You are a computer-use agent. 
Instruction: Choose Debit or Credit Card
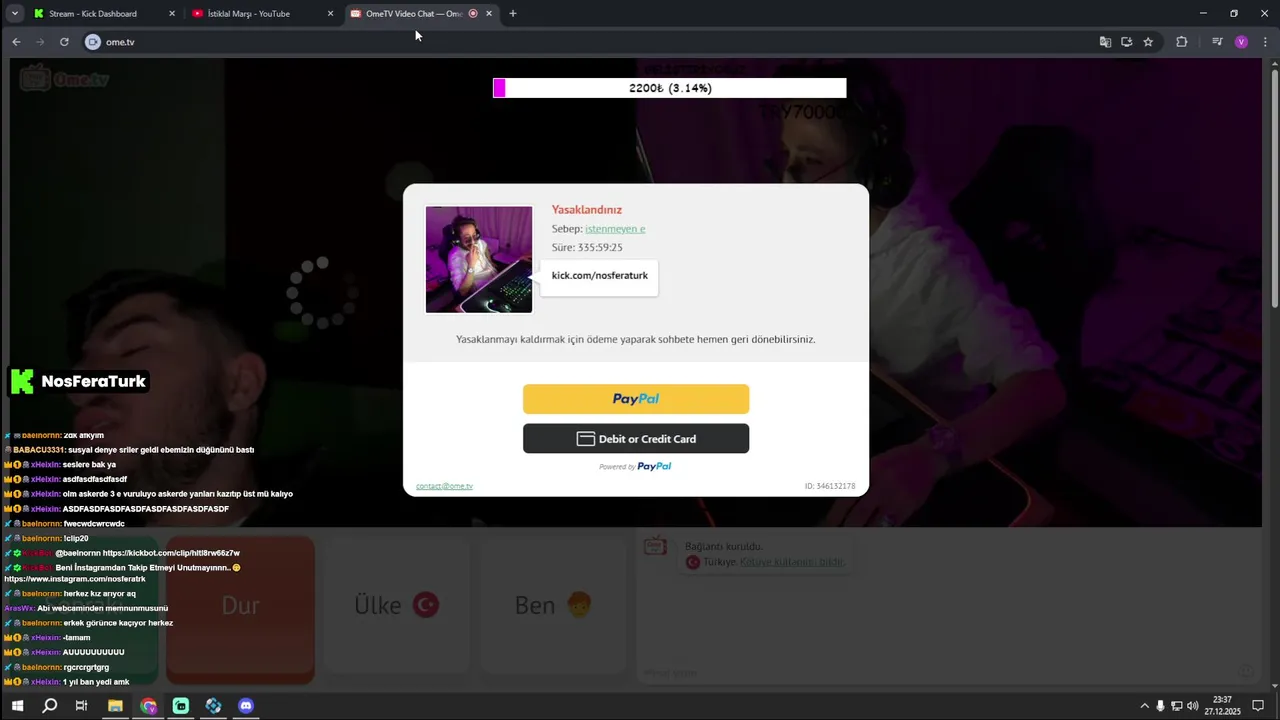tap(636, 439)
